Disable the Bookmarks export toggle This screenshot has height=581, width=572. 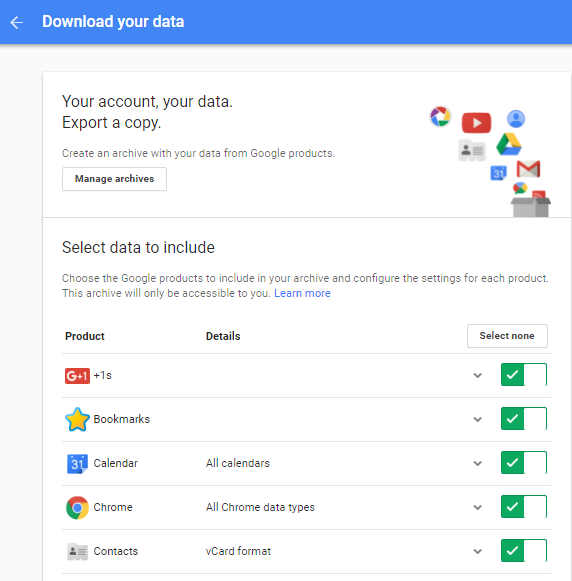click(523, 419)
